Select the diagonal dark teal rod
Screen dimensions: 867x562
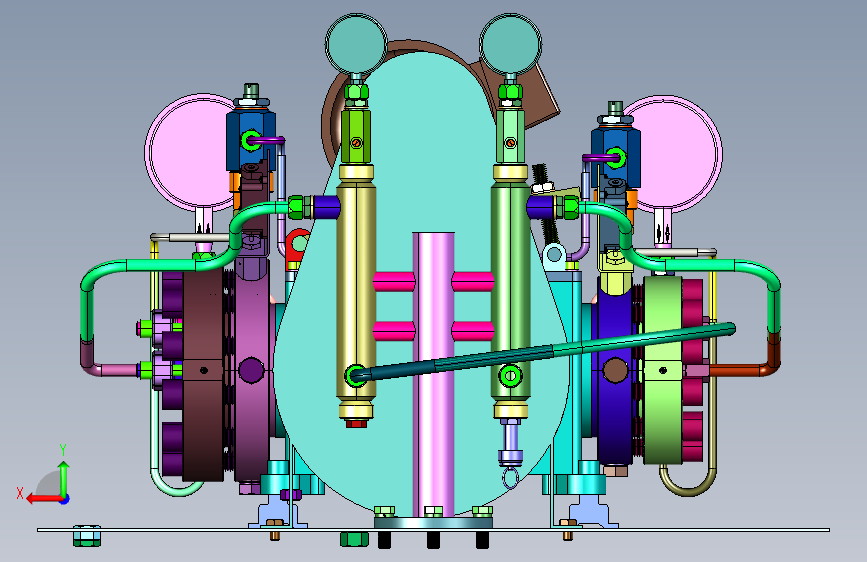545,352
